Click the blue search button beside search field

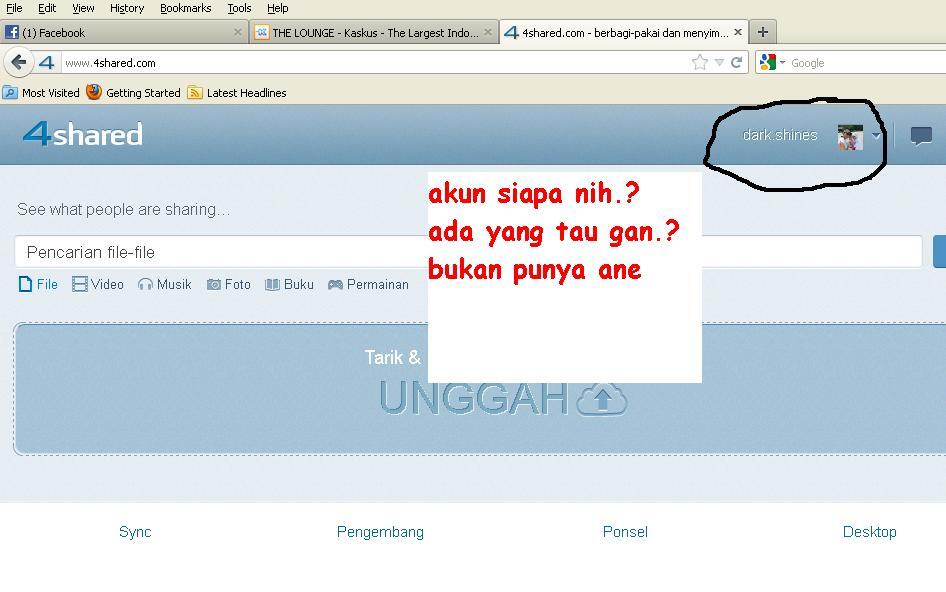click(939, 252)
